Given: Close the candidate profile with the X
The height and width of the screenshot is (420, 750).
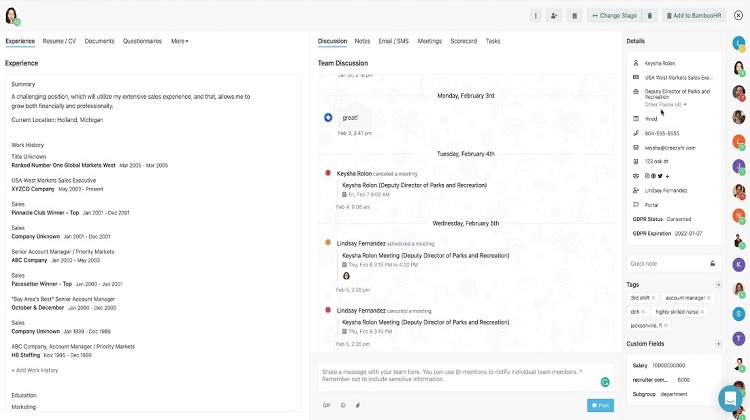Looking at the screenshot, I should (x=739, y=16).
